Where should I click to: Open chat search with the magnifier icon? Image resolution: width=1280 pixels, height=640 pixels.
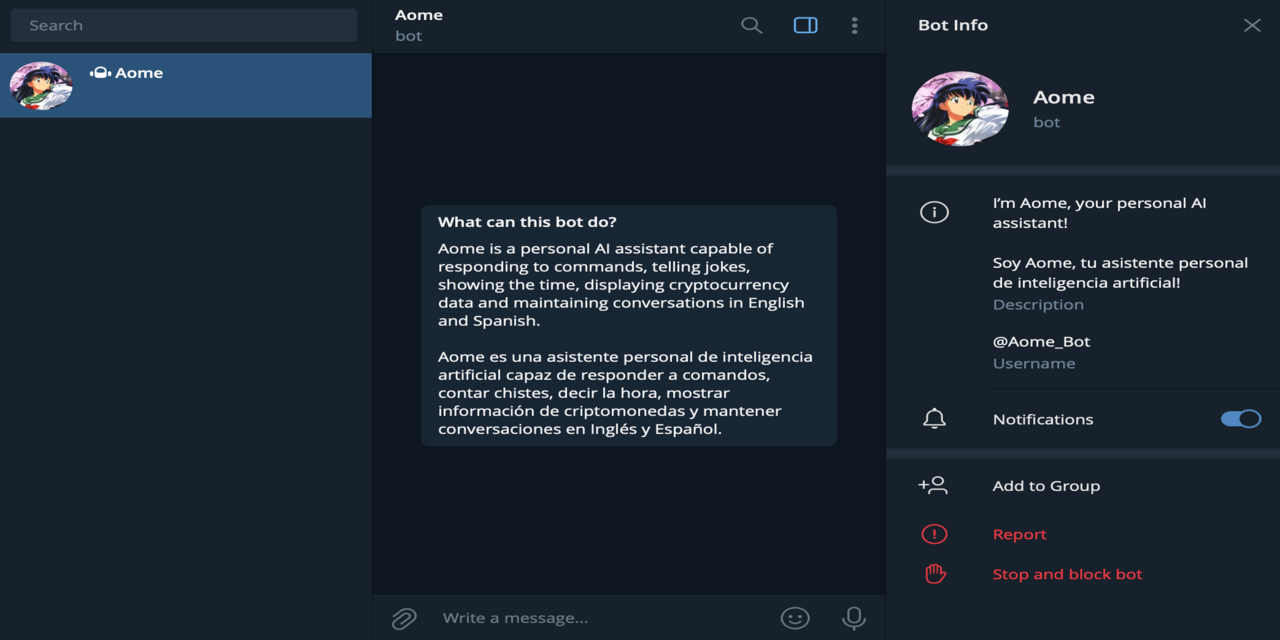[x=751, y=25]
